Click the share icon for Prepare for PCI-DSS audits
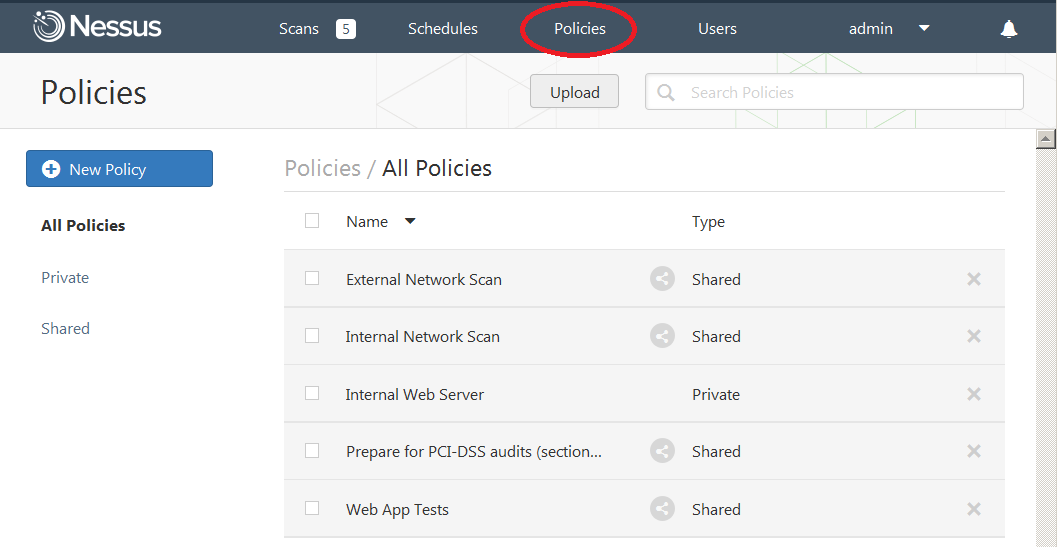Screen dimensions: 1057x547 coord(662,451)
